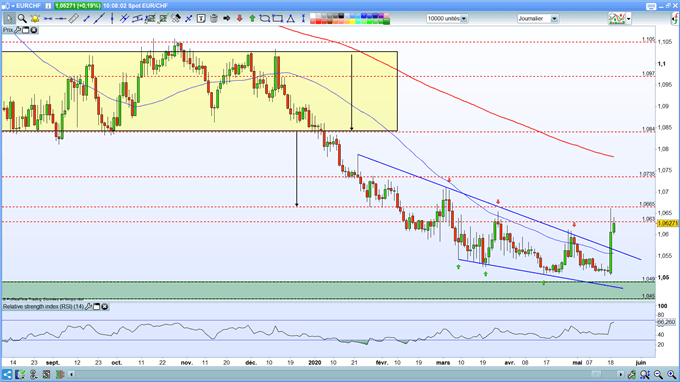
Task: Click the Relative strength index (RSI) label
Action: click(x=43, y=307)
